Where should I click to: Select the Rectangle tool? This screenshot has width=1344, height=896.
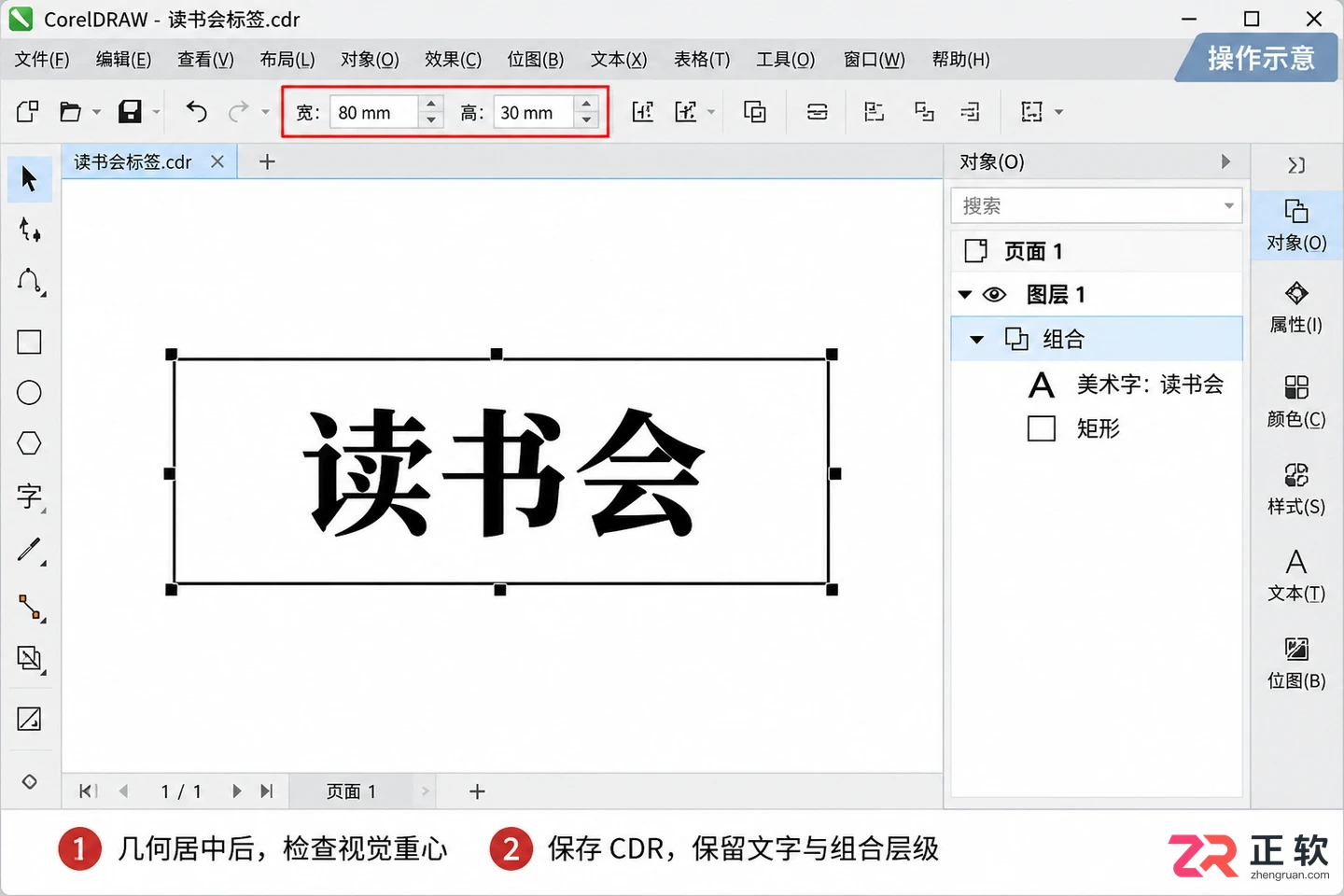[29, 342]
